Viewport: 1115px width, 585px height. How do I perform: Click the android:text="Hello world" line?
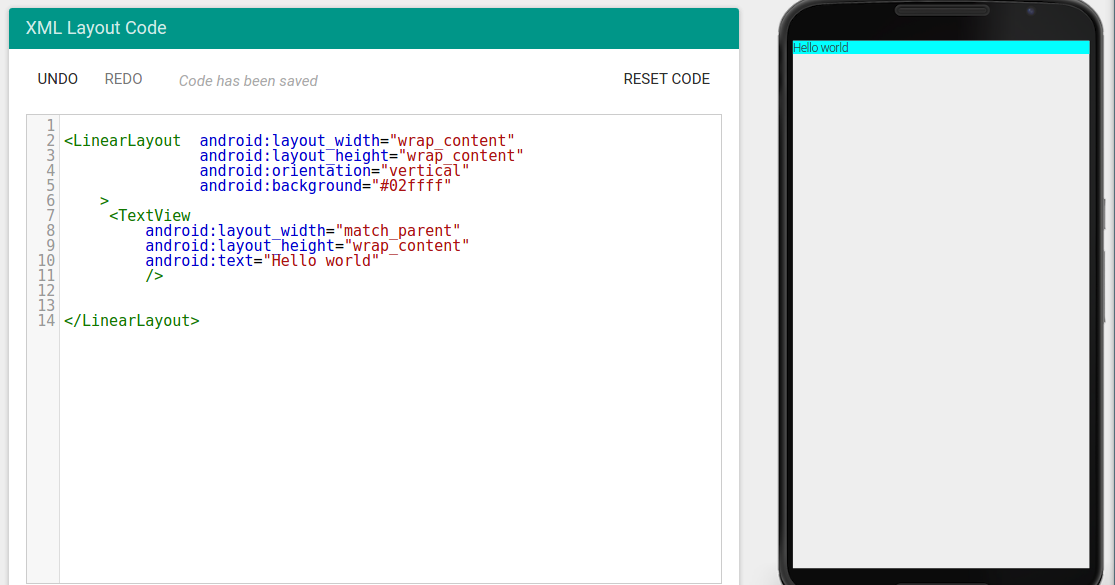click(262, 260)
